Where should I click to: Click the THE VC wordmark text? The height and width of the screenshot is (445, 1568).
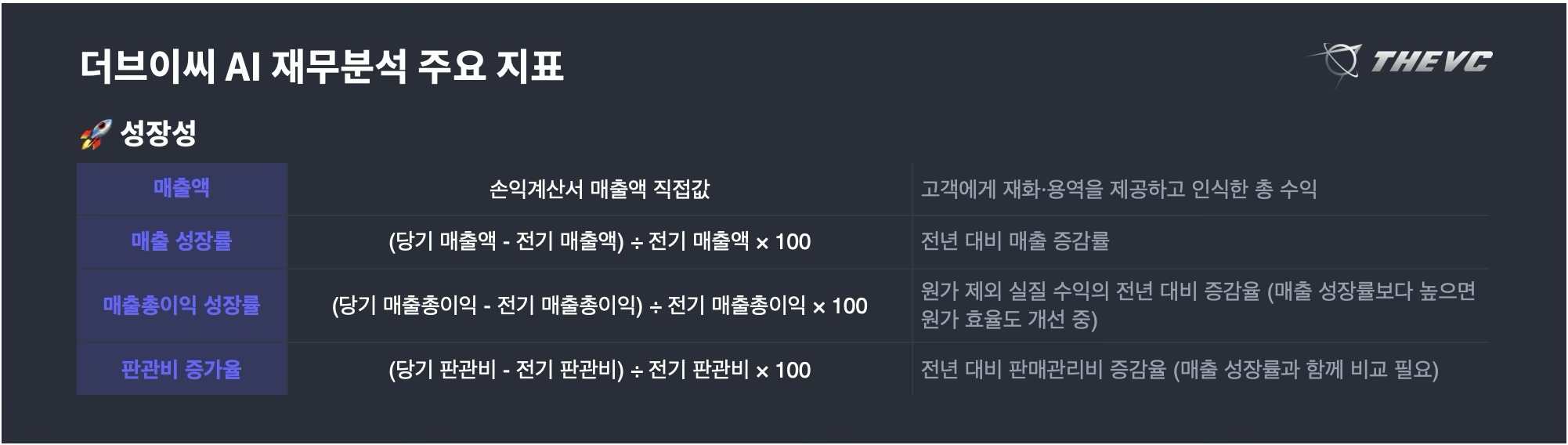click(1432, 61)
